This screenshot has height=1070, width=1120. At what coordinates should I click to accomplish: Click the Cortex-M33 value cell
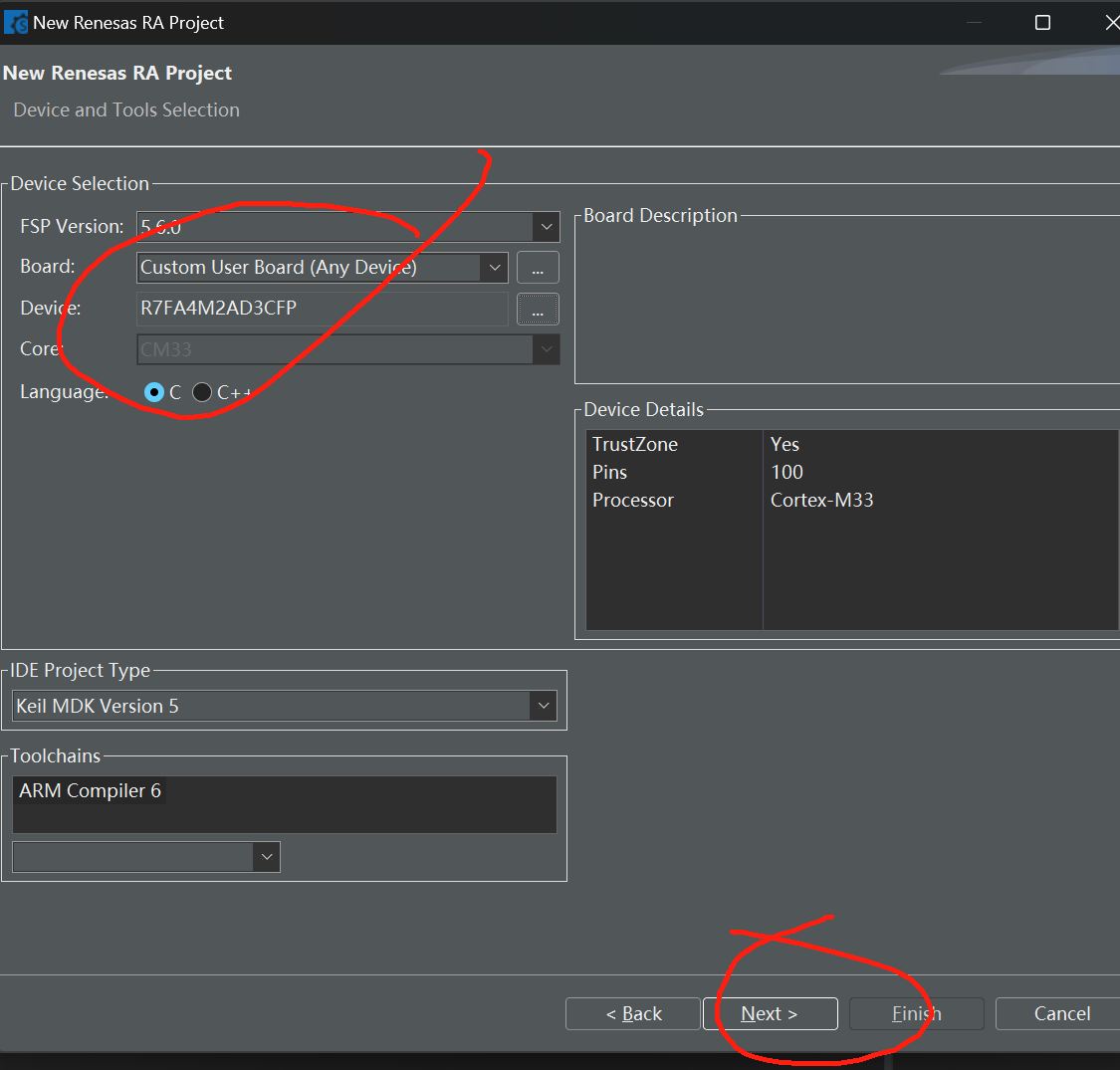pos(822,500)
